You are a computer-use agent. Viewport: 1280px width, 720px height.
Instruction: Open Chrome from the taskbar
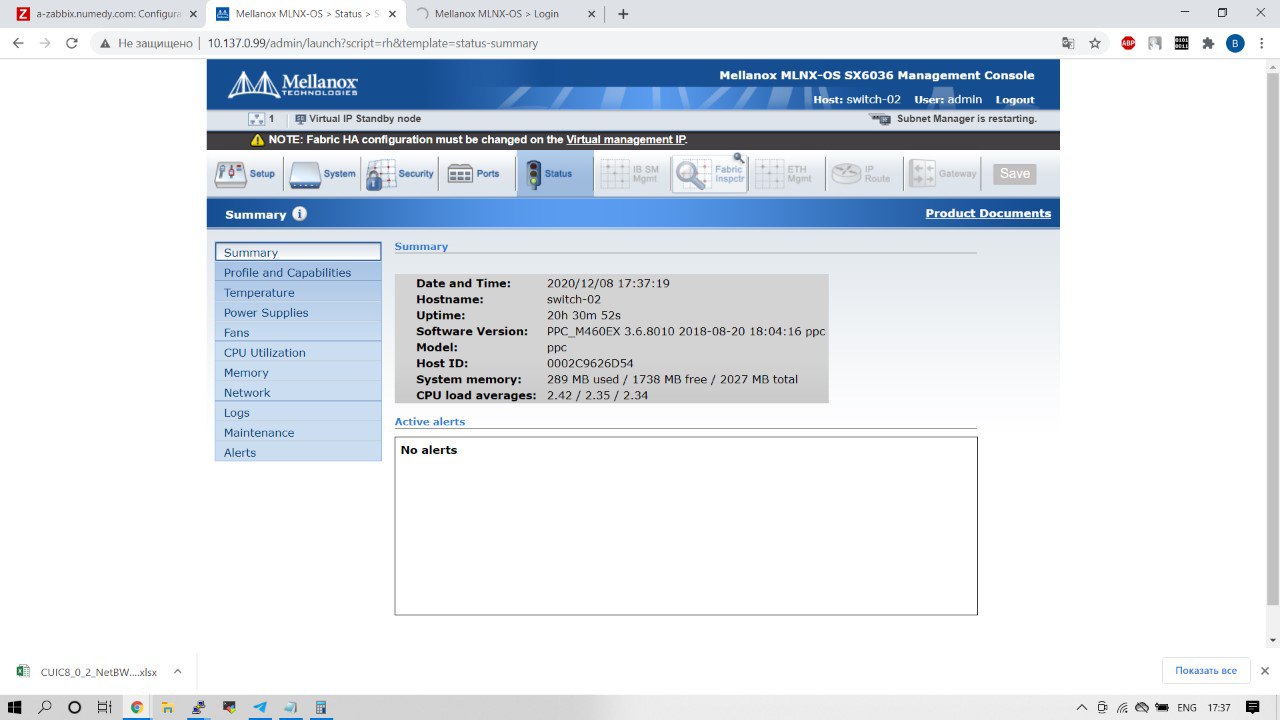click(x=137, y=707)
